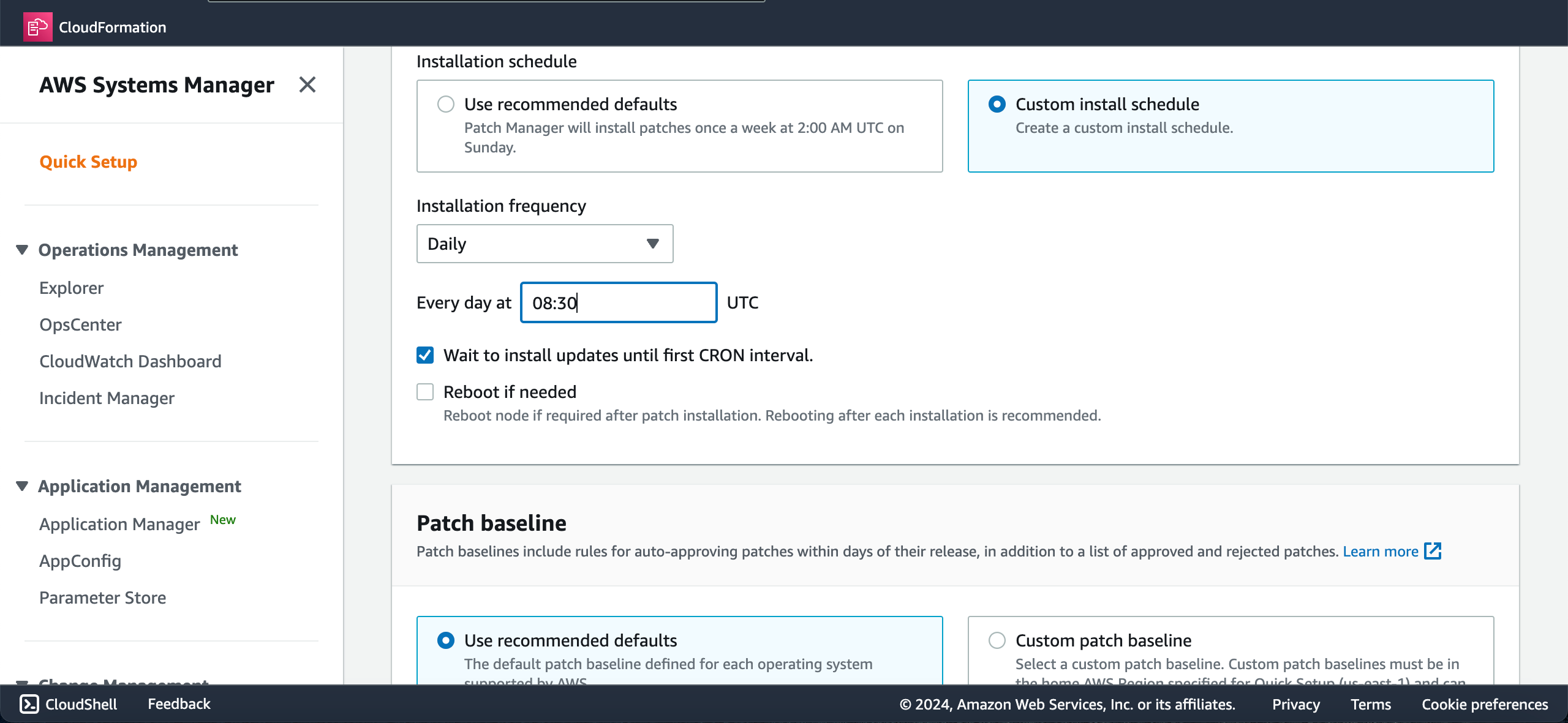
Task: Click the external link icon after Learn more
Action: (1433, 551)
